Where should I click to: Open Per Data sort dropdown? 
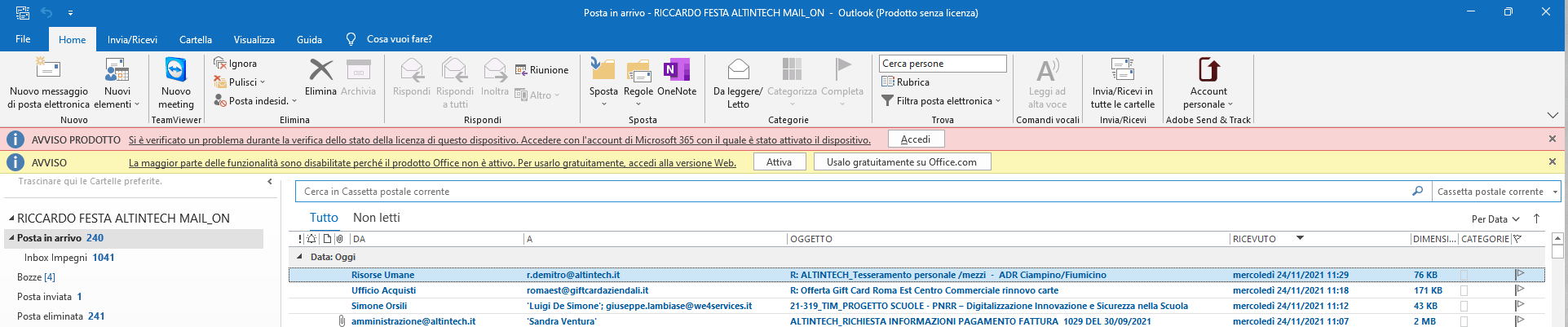pos(1495,219)
